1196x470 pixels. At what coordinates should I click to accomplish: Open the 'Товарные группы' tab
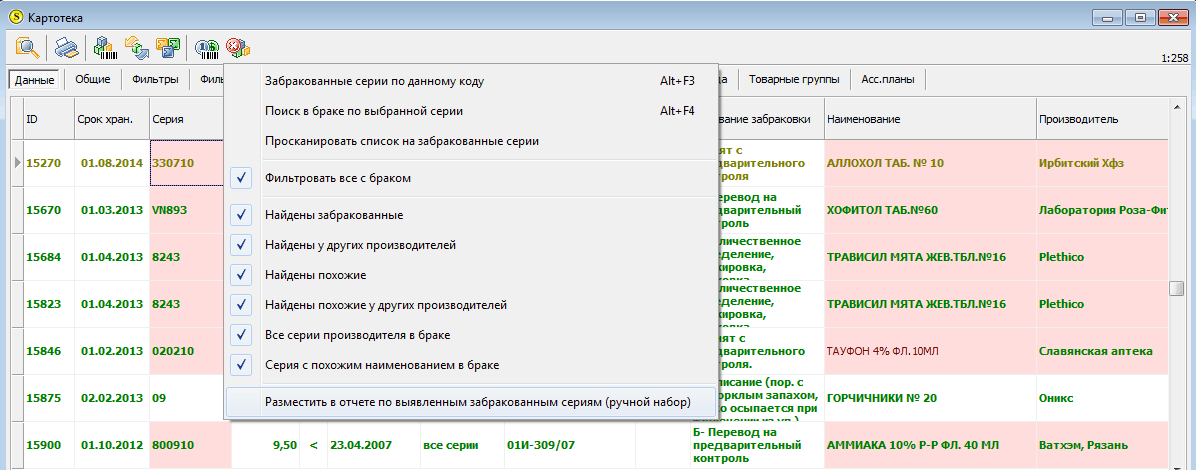coord(794,79)
